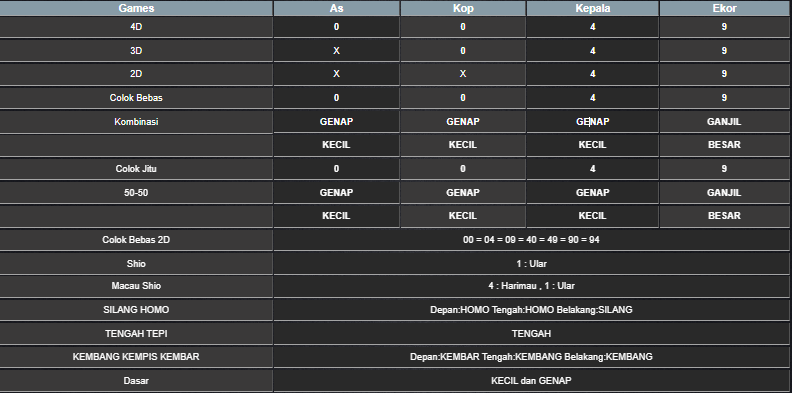Click "BESAR" directly below 50-50's GANJIL cell

coord(724,216)
